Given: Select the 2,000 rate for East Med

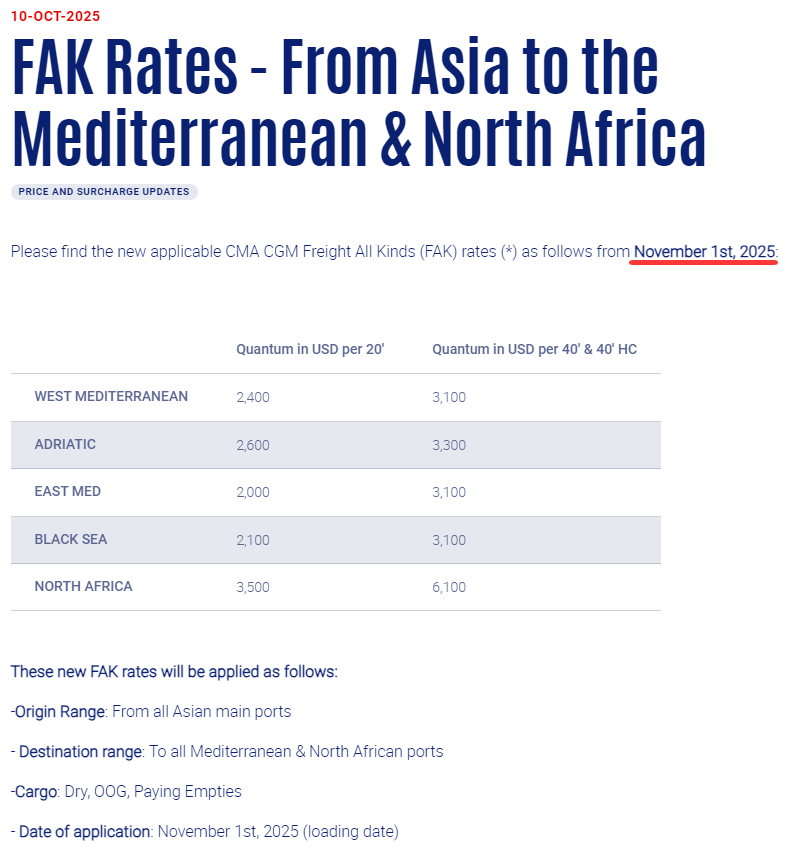Looking at the screenshot, I should 253,492.
